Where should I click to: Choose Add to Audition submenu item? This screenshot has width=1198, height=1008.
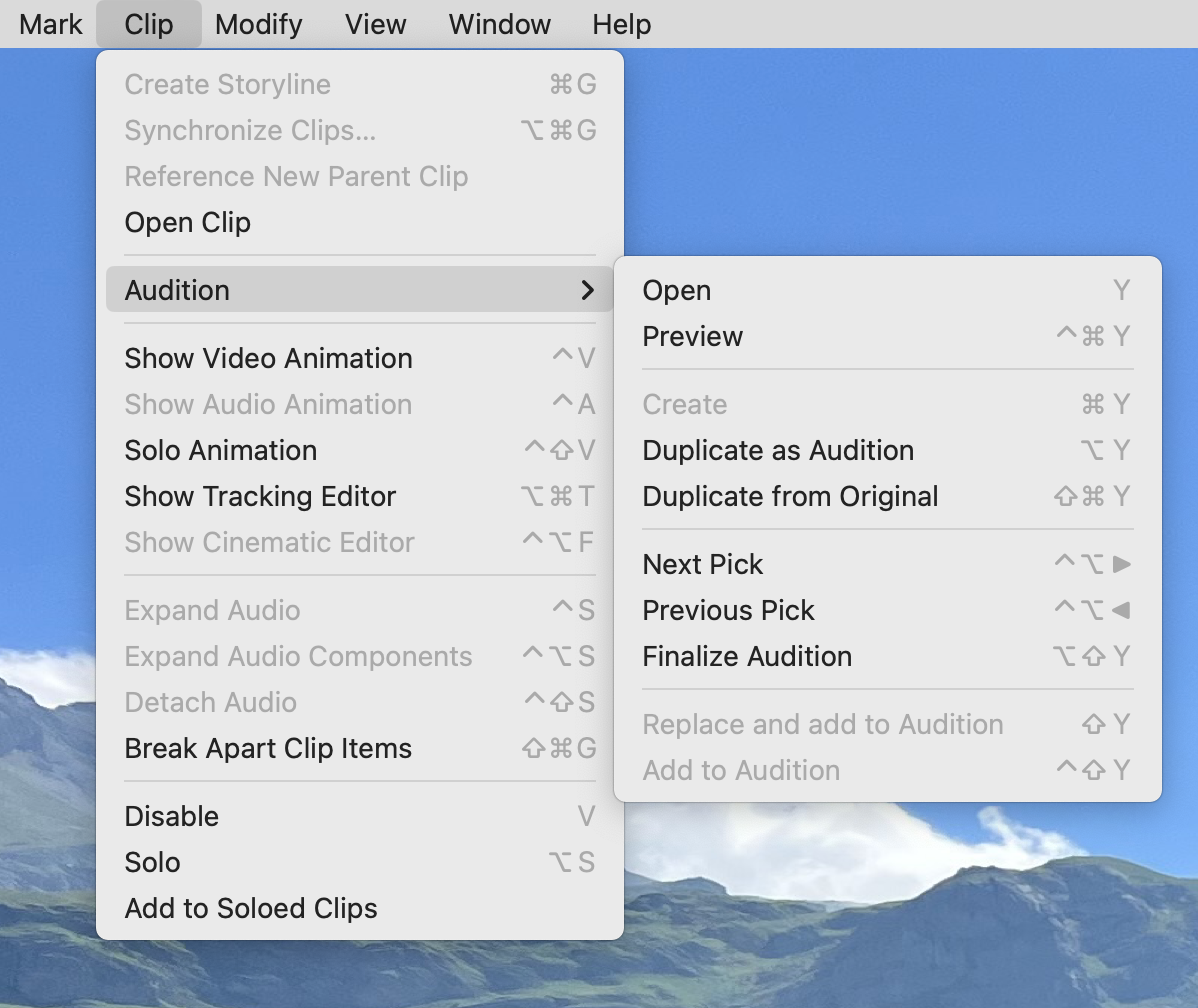coord(888,770)
